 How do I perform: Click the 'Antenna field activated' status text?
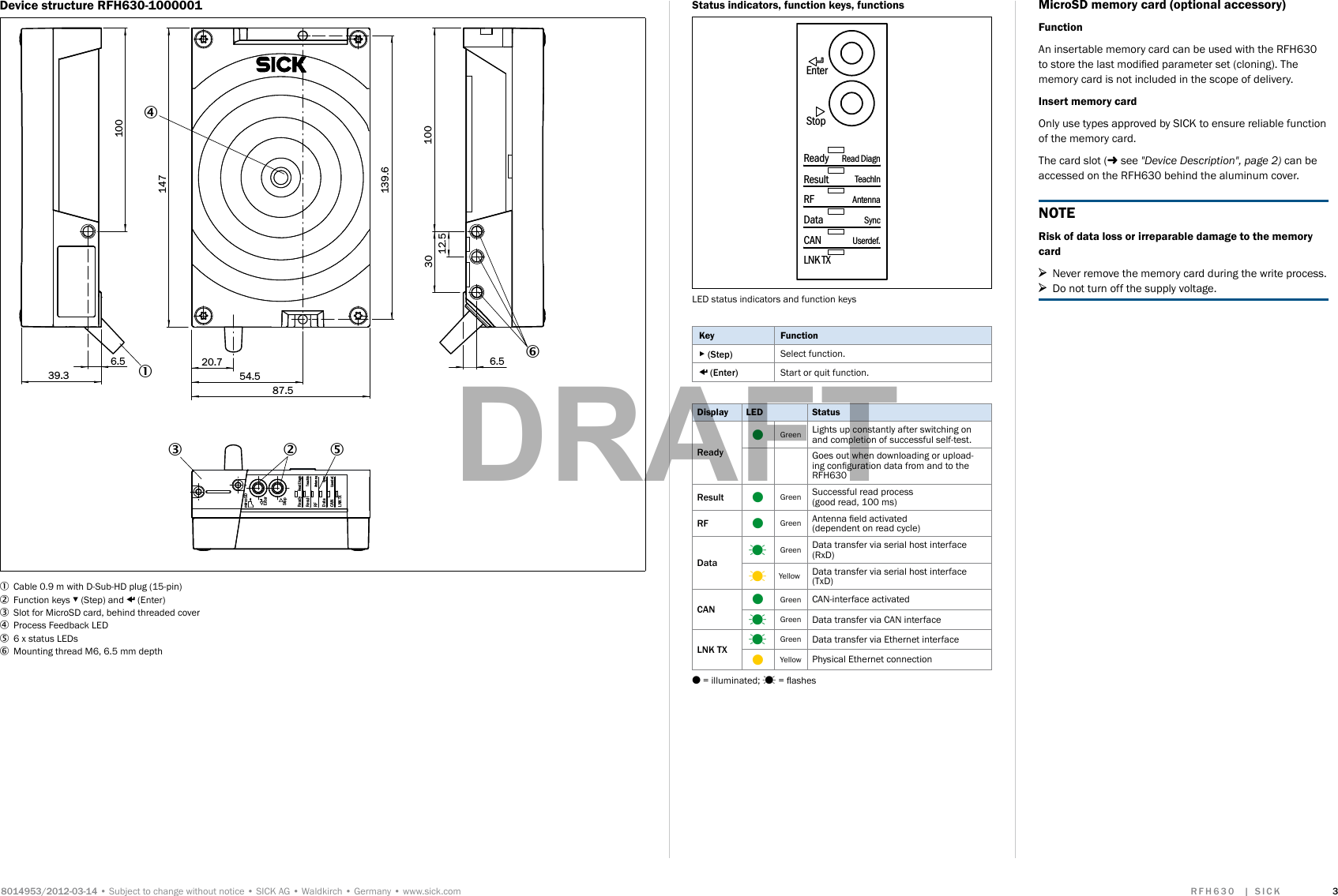point(859,519)
